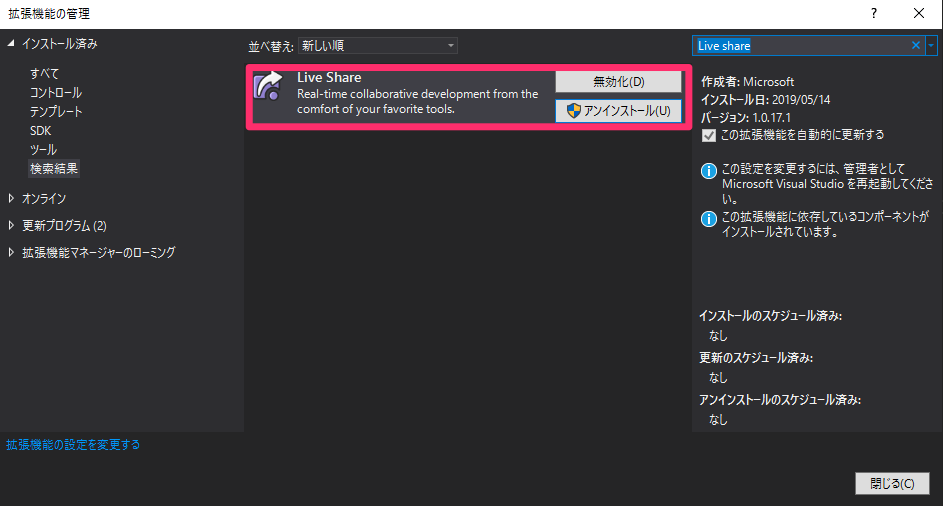
Task: Click the shield icon on アンインストール button
Action: click(574, 111)
